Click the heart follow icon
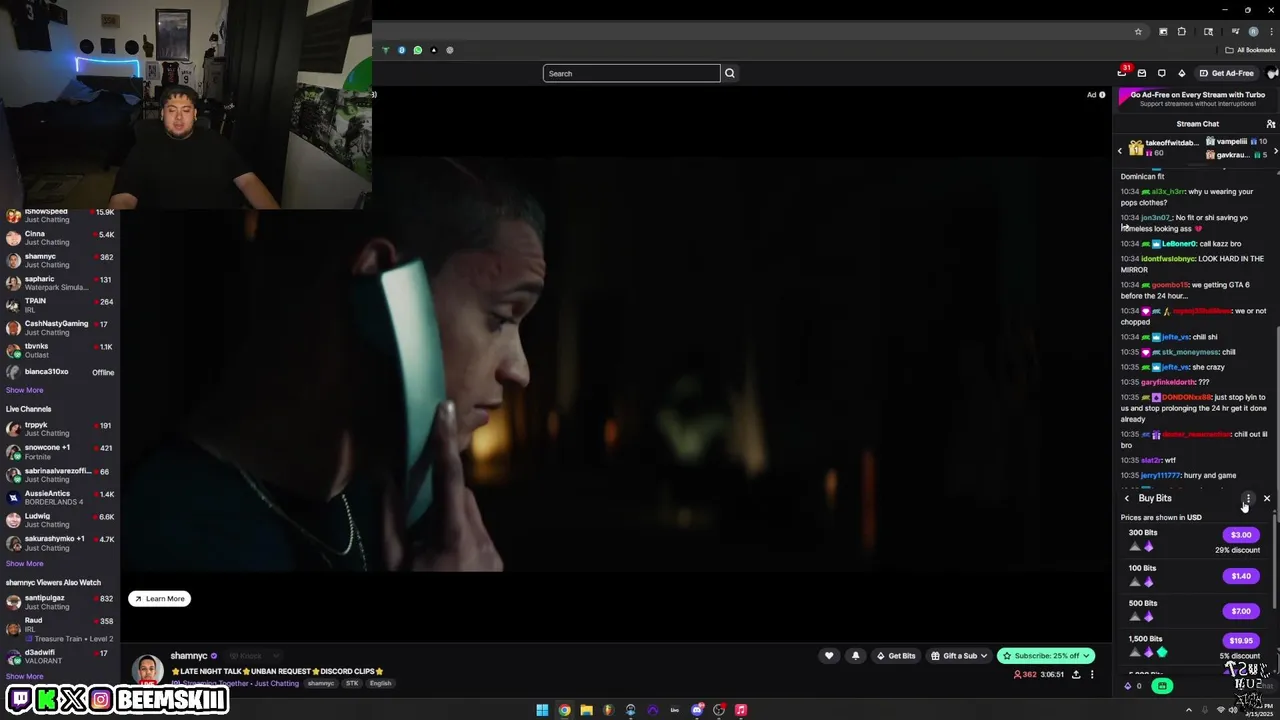 [x=829, y=656]
